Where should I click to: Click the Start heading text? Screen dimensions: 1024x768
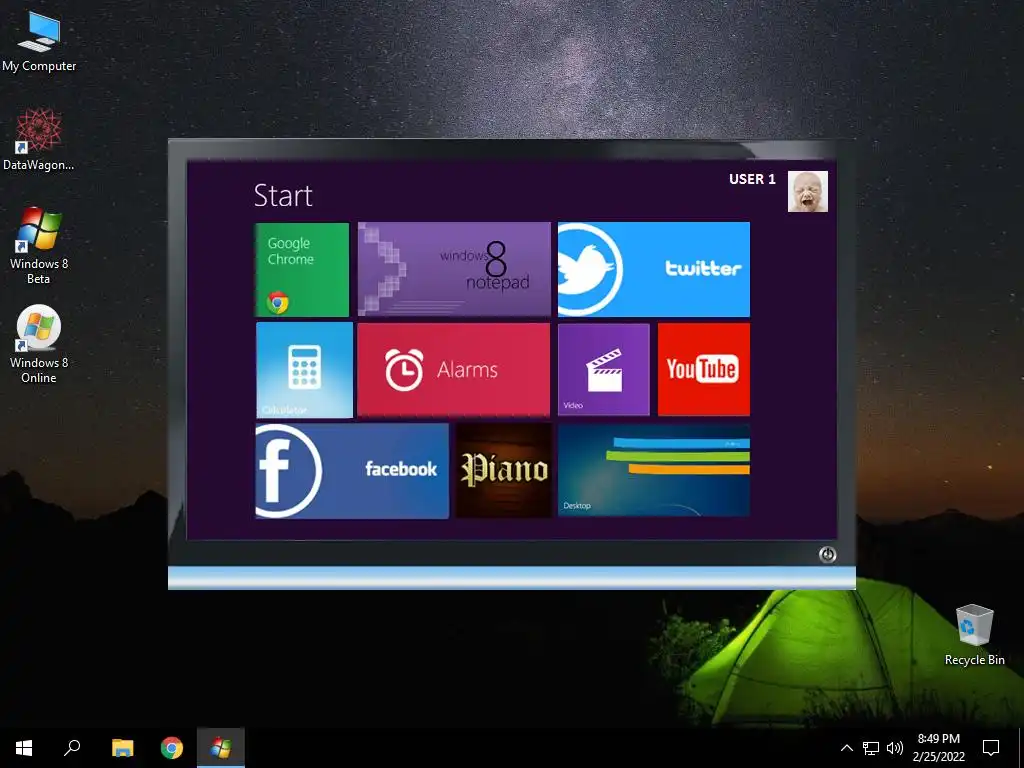point(283,195)
